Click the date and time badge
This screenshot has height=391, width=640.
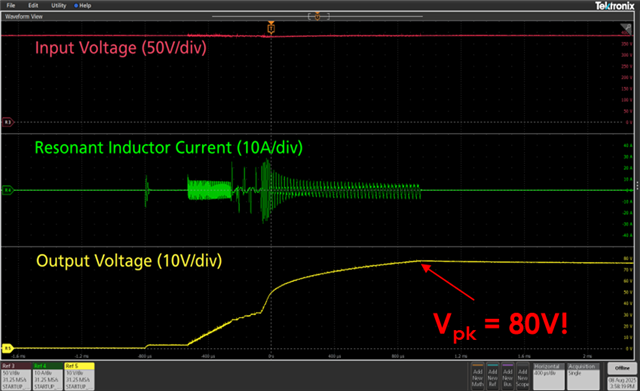622,383
